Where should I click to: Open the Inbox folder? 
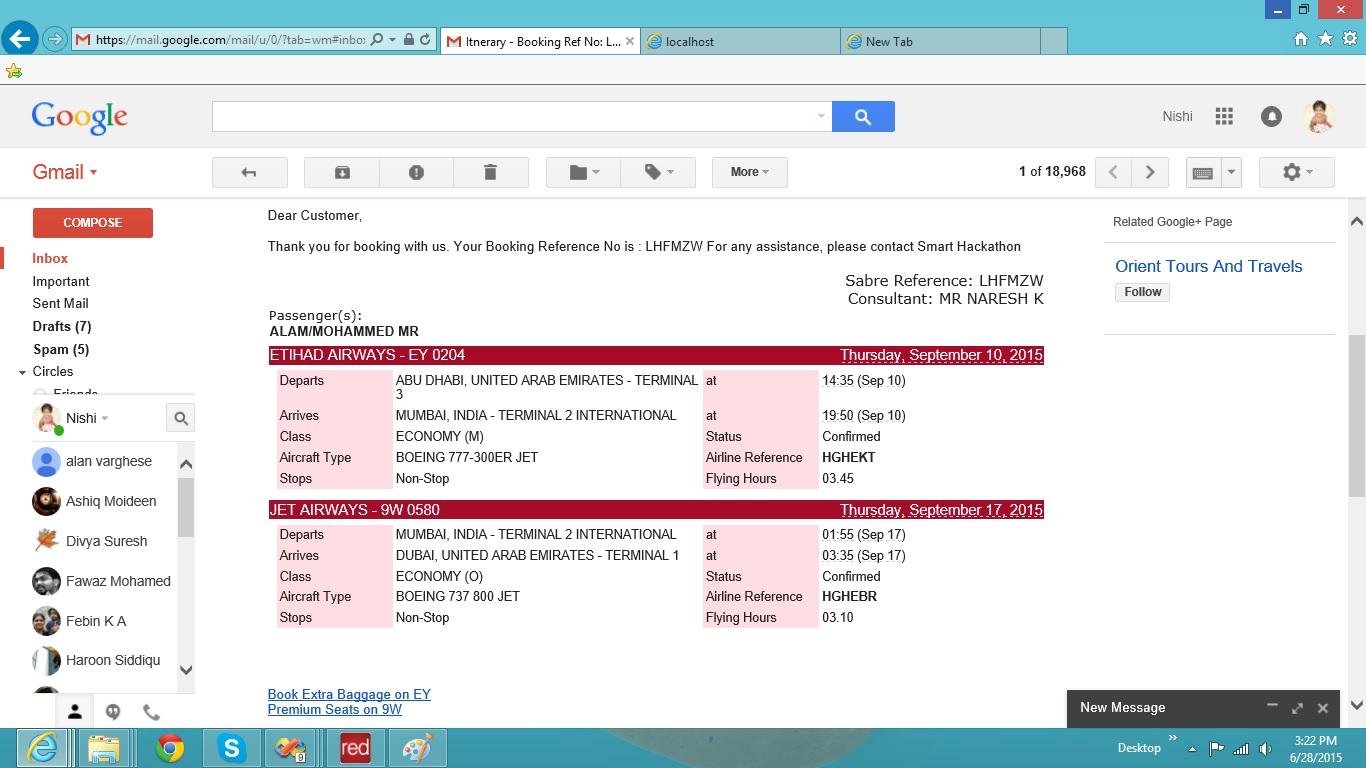click(50, 258)
